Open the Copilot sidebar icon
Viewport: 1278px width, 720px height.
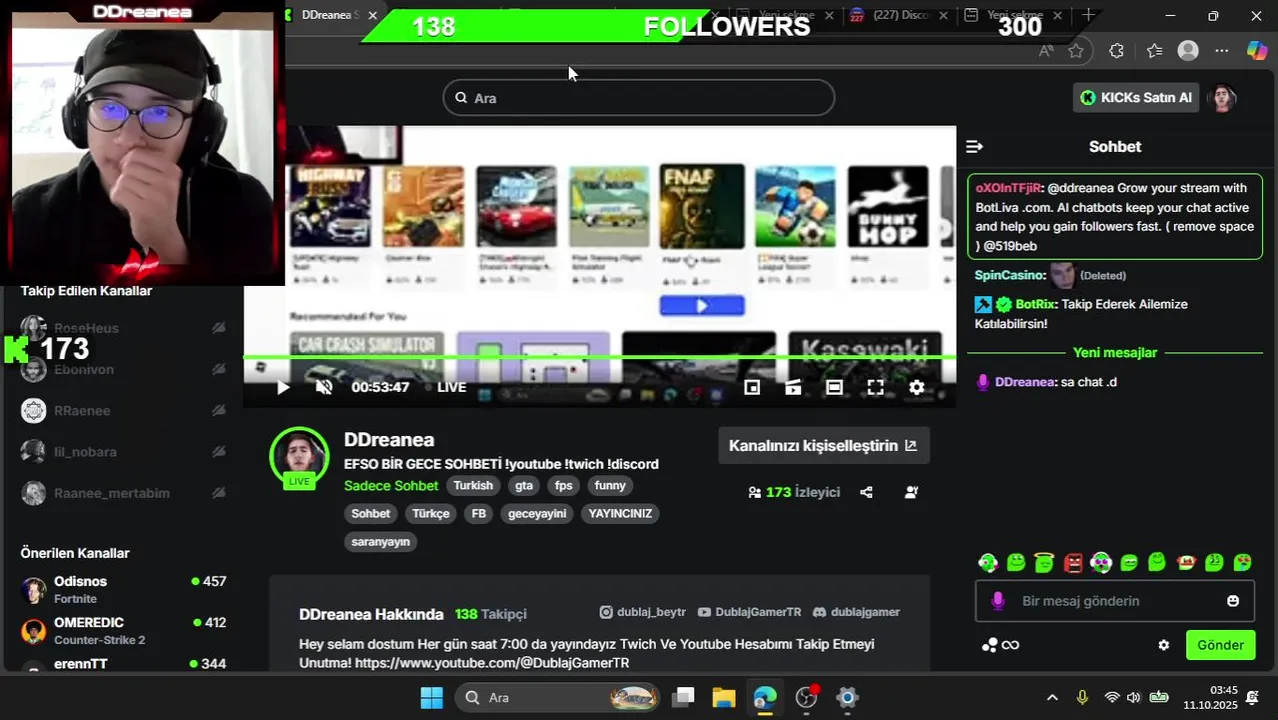click(x=1257, y=50)
